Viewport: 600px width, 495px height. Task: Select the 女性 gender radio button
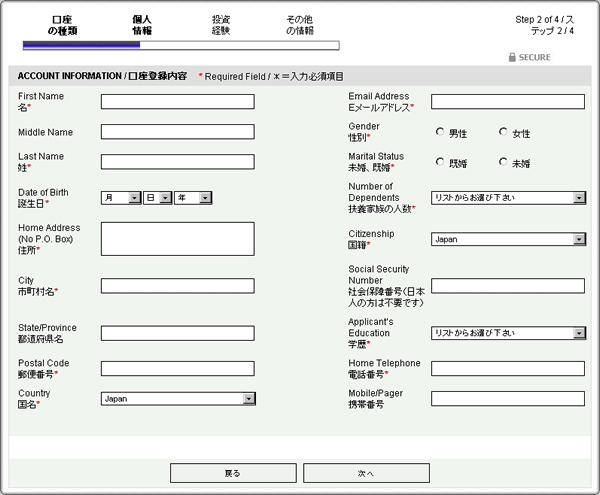click(x=503, y=132)
